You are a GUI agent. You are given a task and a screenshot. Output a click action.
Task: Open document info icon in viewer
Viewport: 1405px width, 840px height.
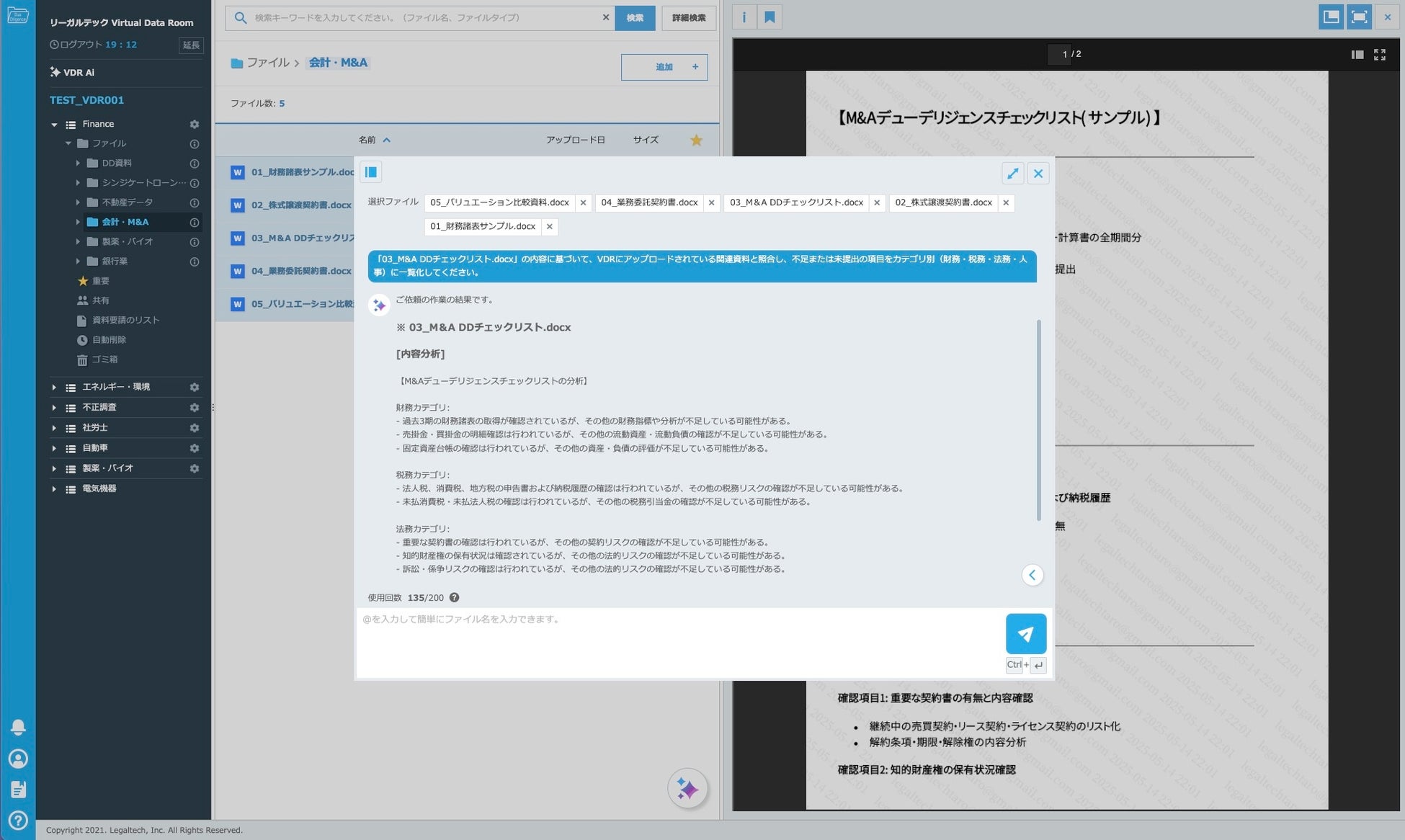coord(744,17)
